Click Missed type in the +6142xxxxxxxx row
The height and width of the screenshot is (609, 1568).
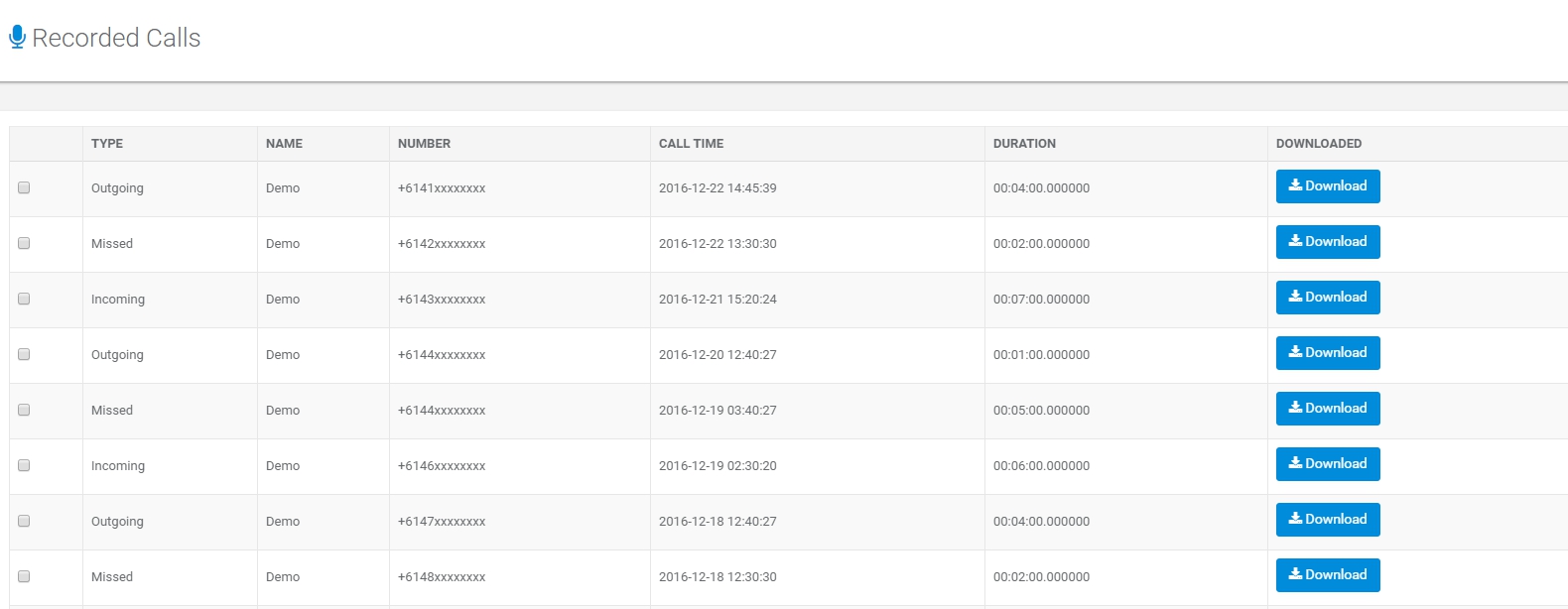(x=112, y=244)
